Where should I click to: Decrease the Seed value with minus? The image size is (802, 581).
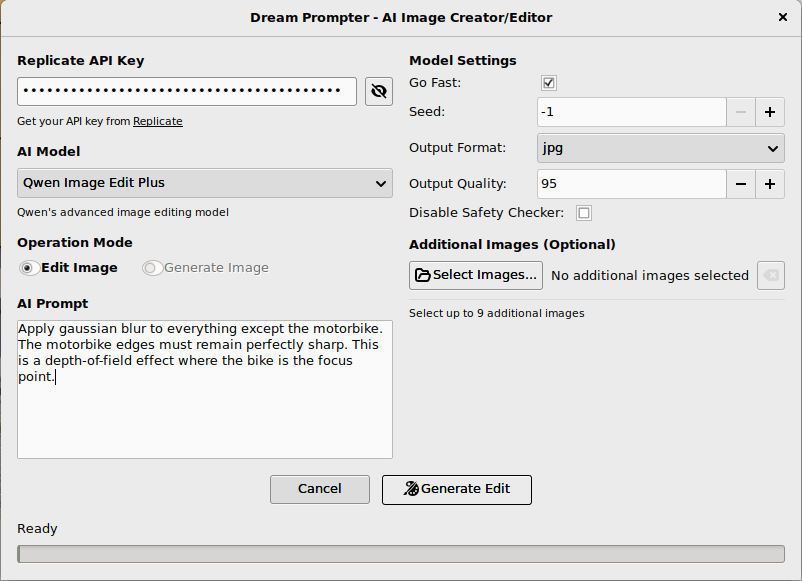(x=741, y=112)
